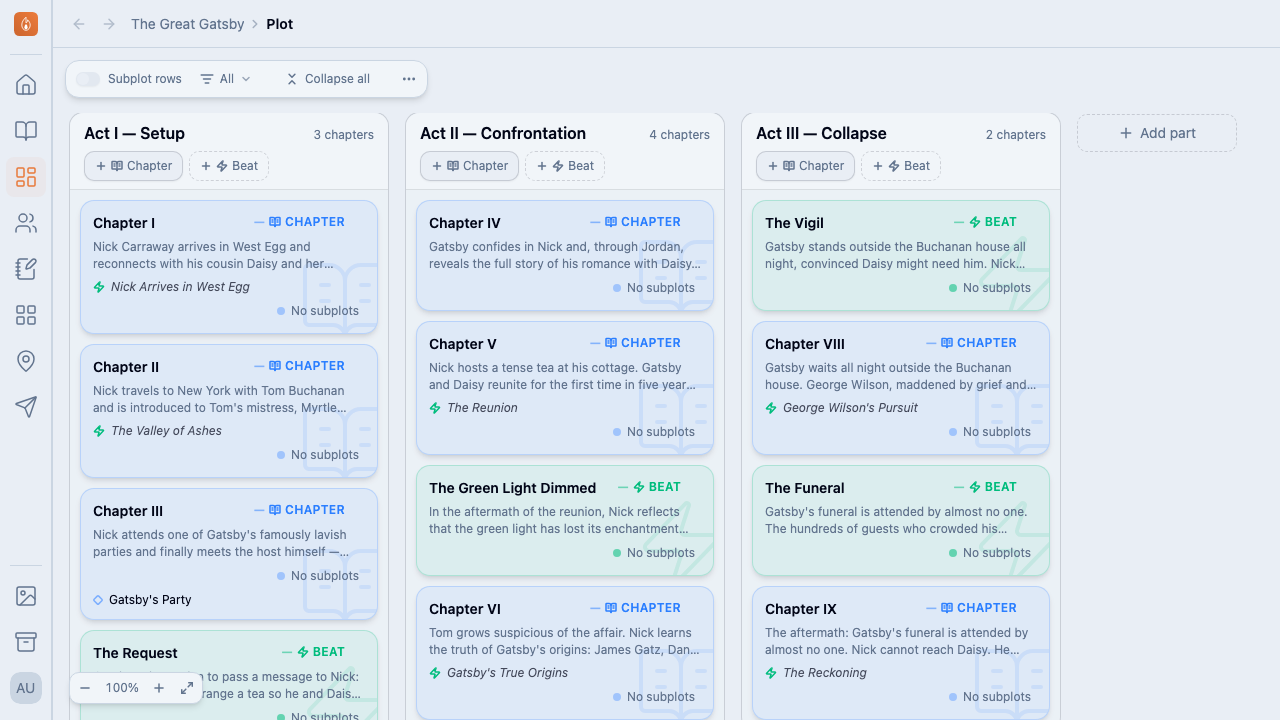
Task: Add a Beat to Act I — Setup
Action: pos(229,166)
